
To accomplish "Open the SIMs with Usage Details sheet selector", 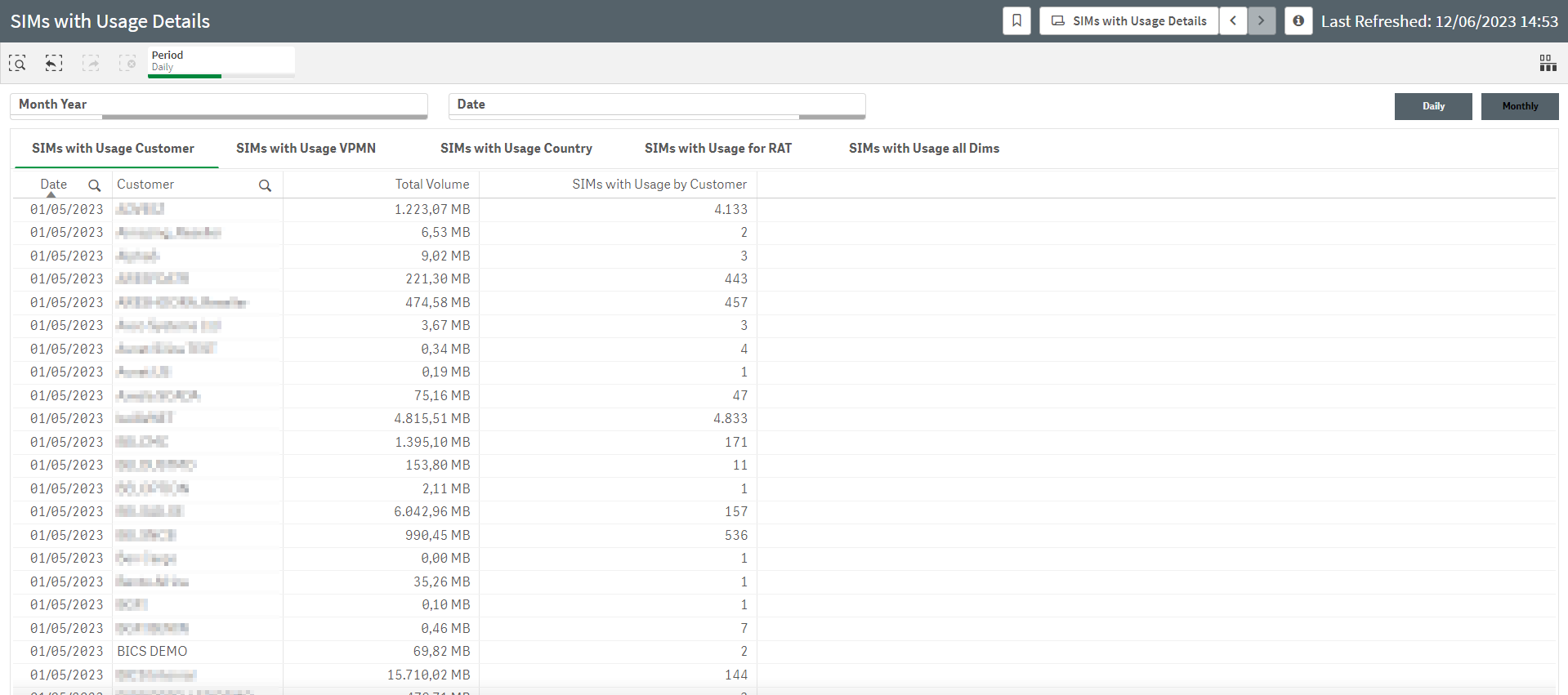I will click(1128, 21).
